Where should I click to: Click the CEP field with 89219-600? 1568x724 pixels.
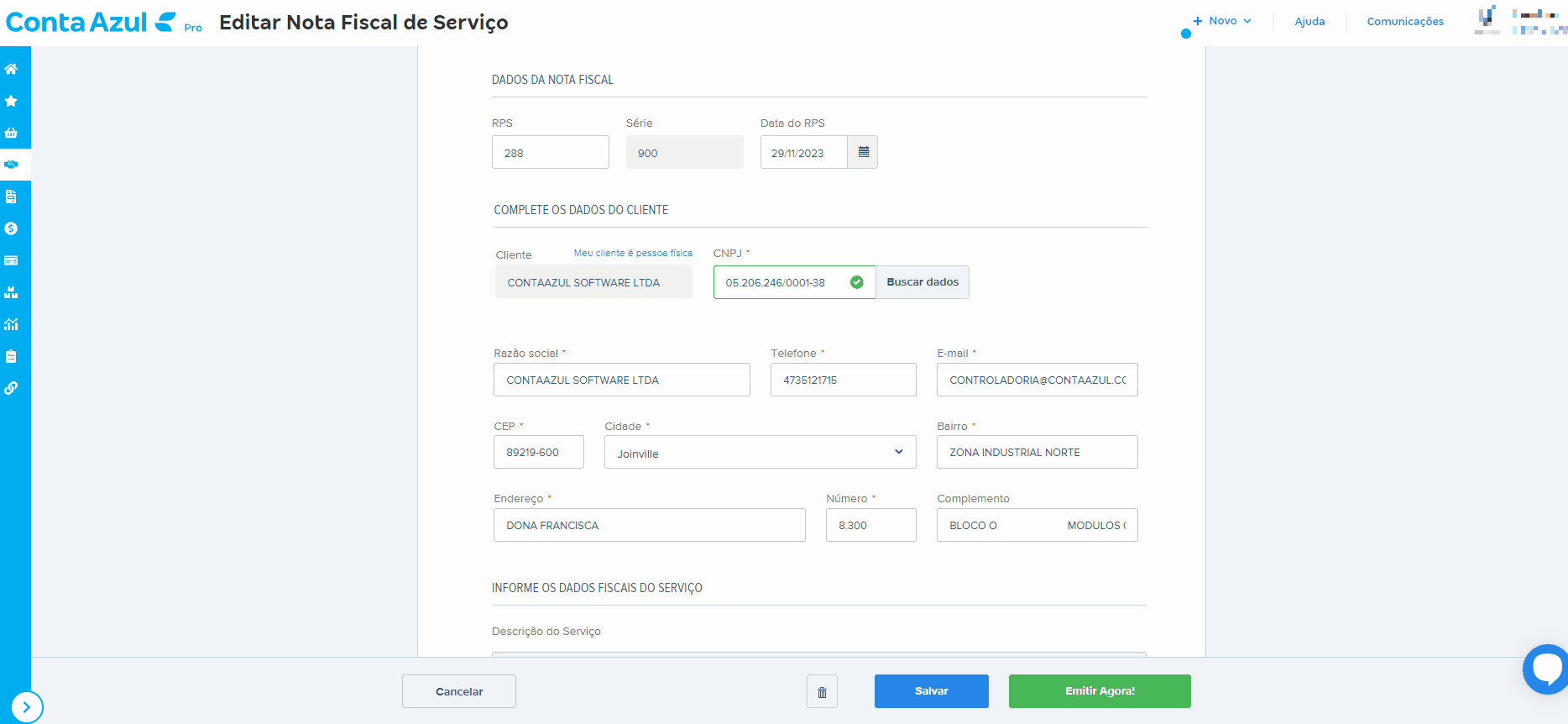539,452
